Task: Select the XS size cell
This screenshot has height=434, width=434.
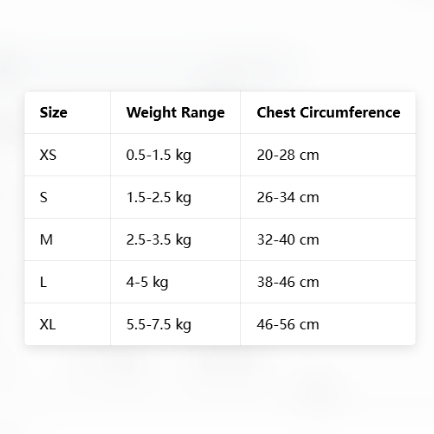Action: coord(67,155)
